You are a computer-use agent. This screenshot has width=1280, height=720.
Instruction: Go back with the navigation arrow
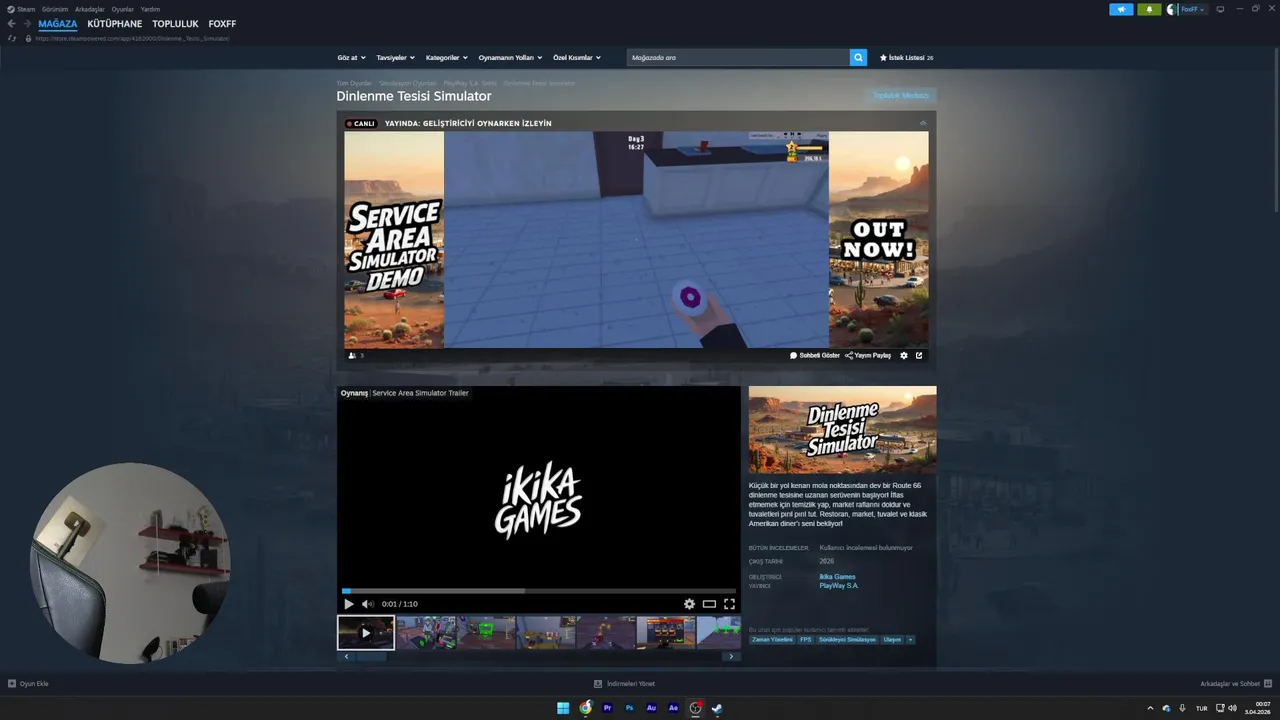tap(12, 24)
